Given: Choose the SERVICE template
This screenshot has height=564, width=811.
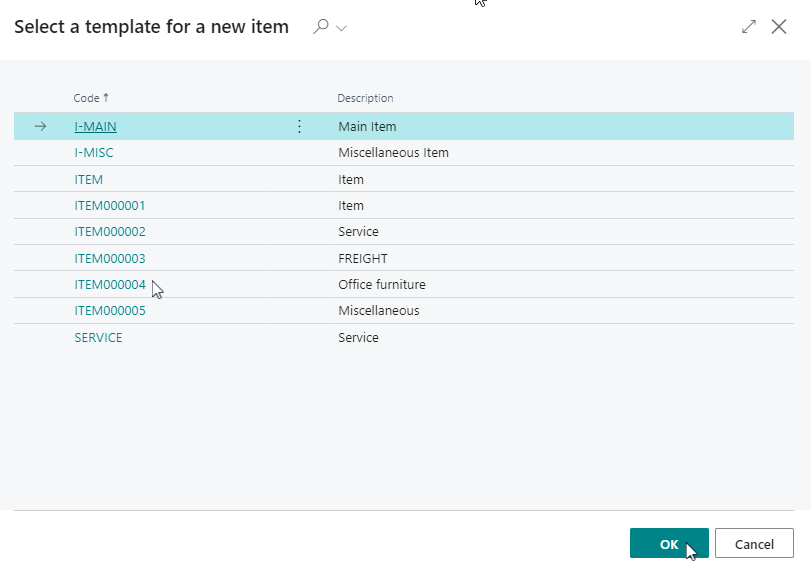Looking at the screenshot, I should [x=98, y=337].
